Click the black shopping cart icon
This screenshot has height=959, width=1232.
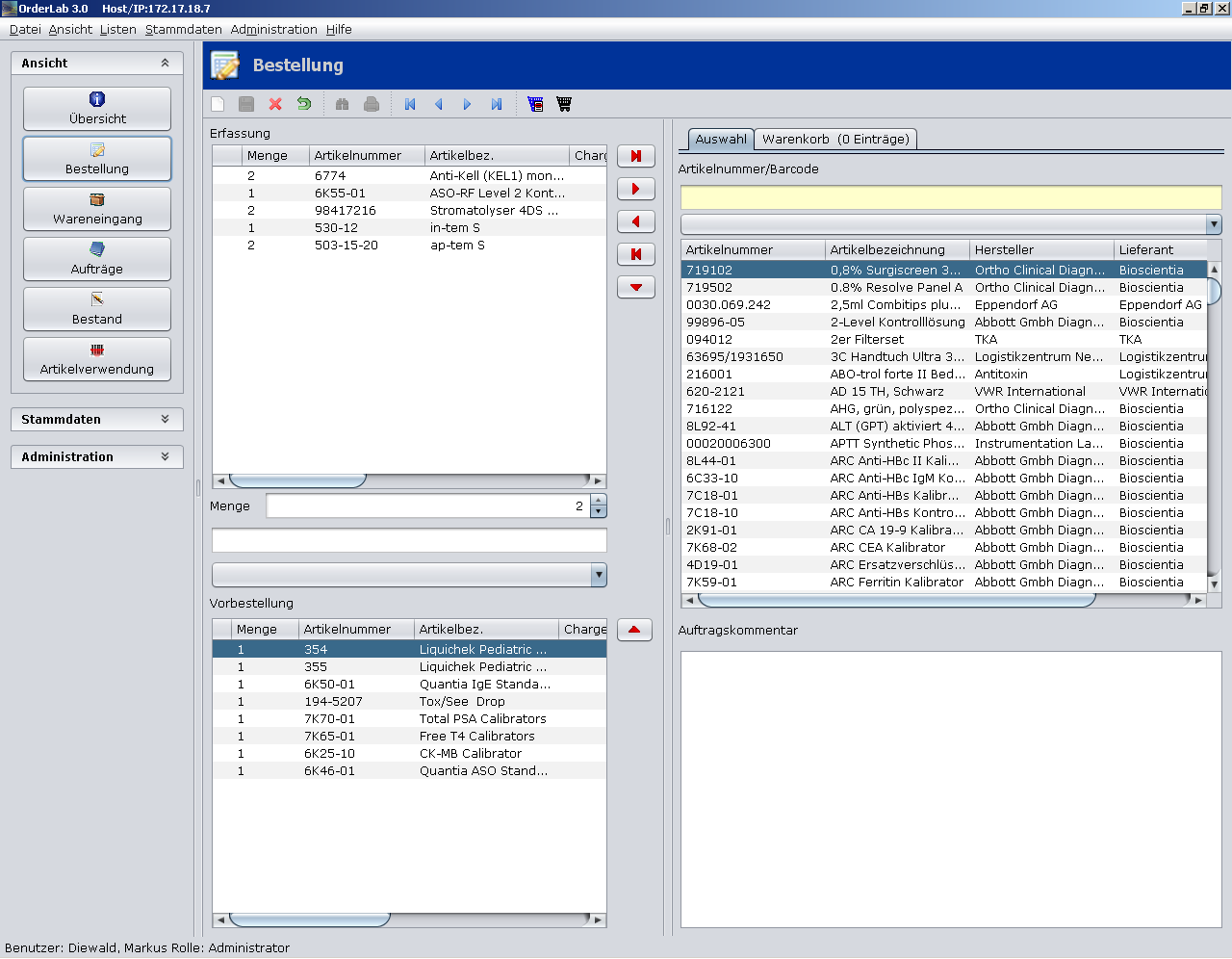[564, 104]
